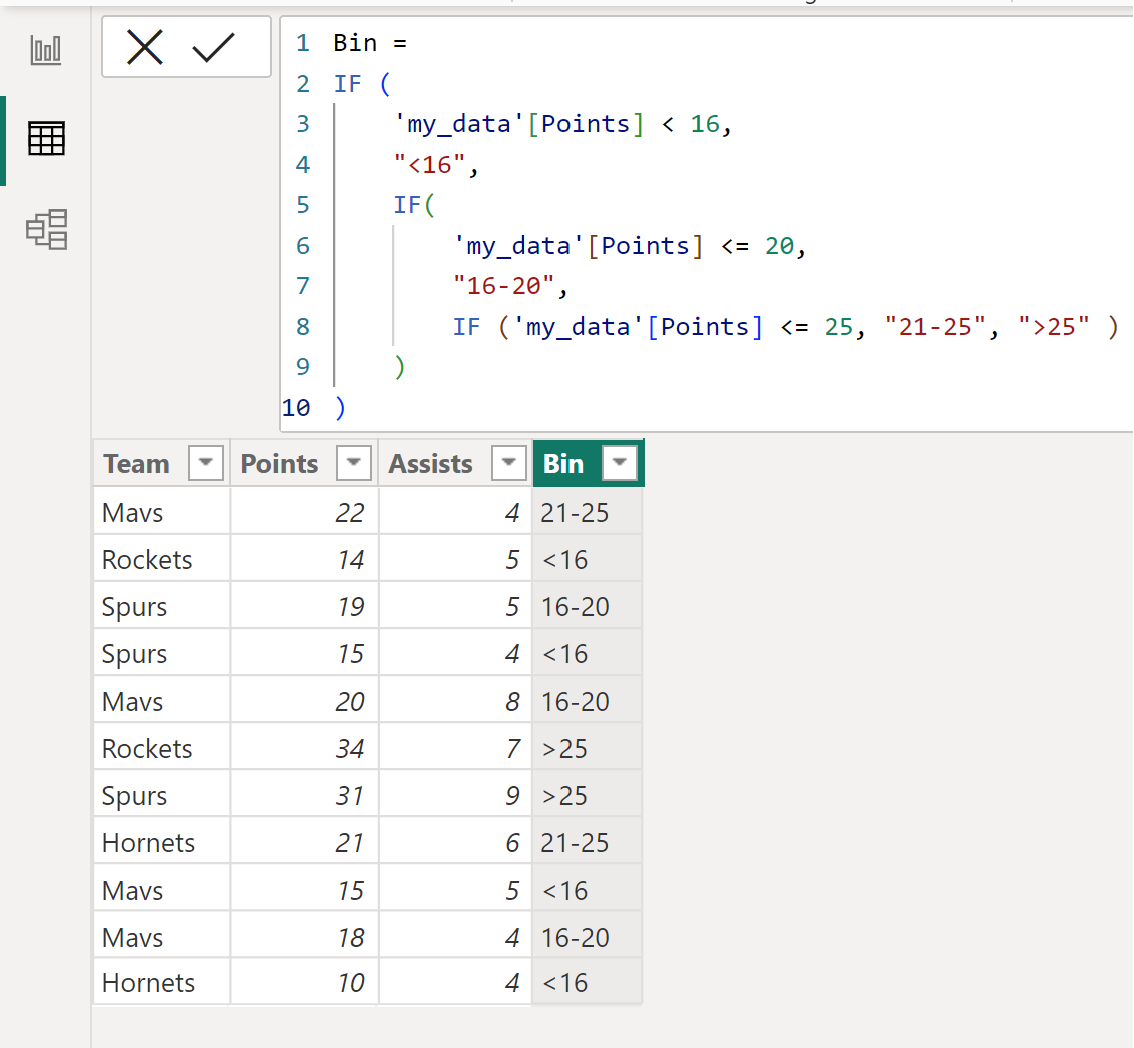Select Points cell with value 20
This screenshot has width=1134, height=1048.
click(x=304, y=701)
